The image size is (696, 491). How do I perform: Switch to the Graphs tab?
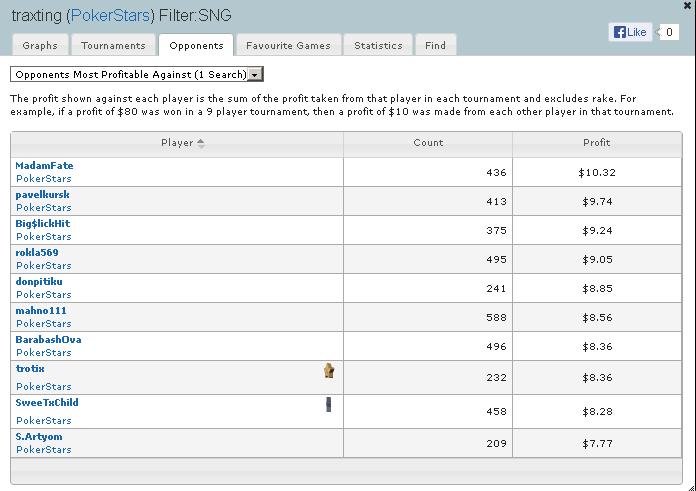[x=40, y=45]
